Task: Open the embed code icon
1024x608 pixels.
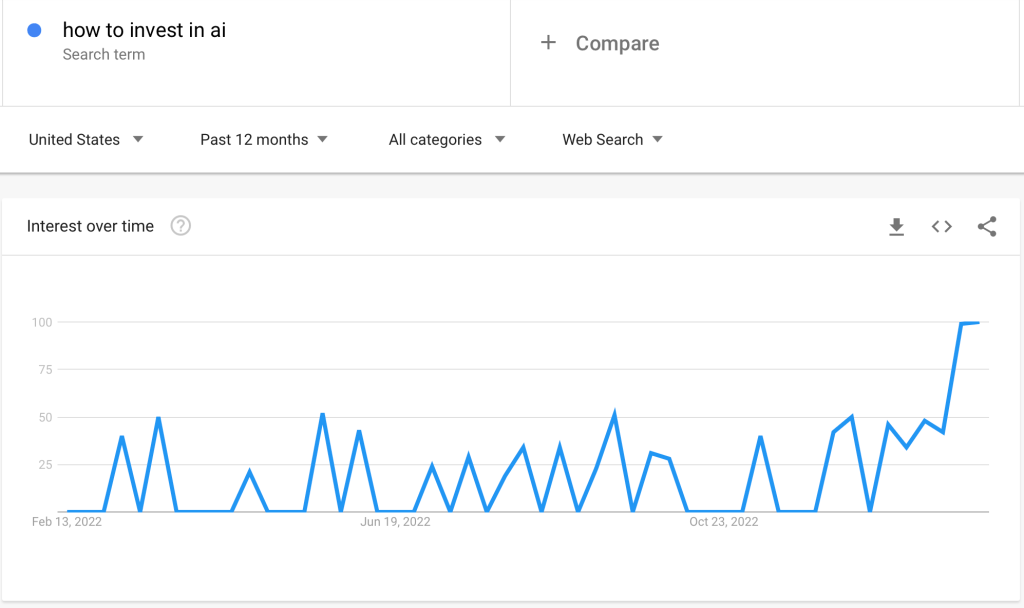Action: point(941,227)
